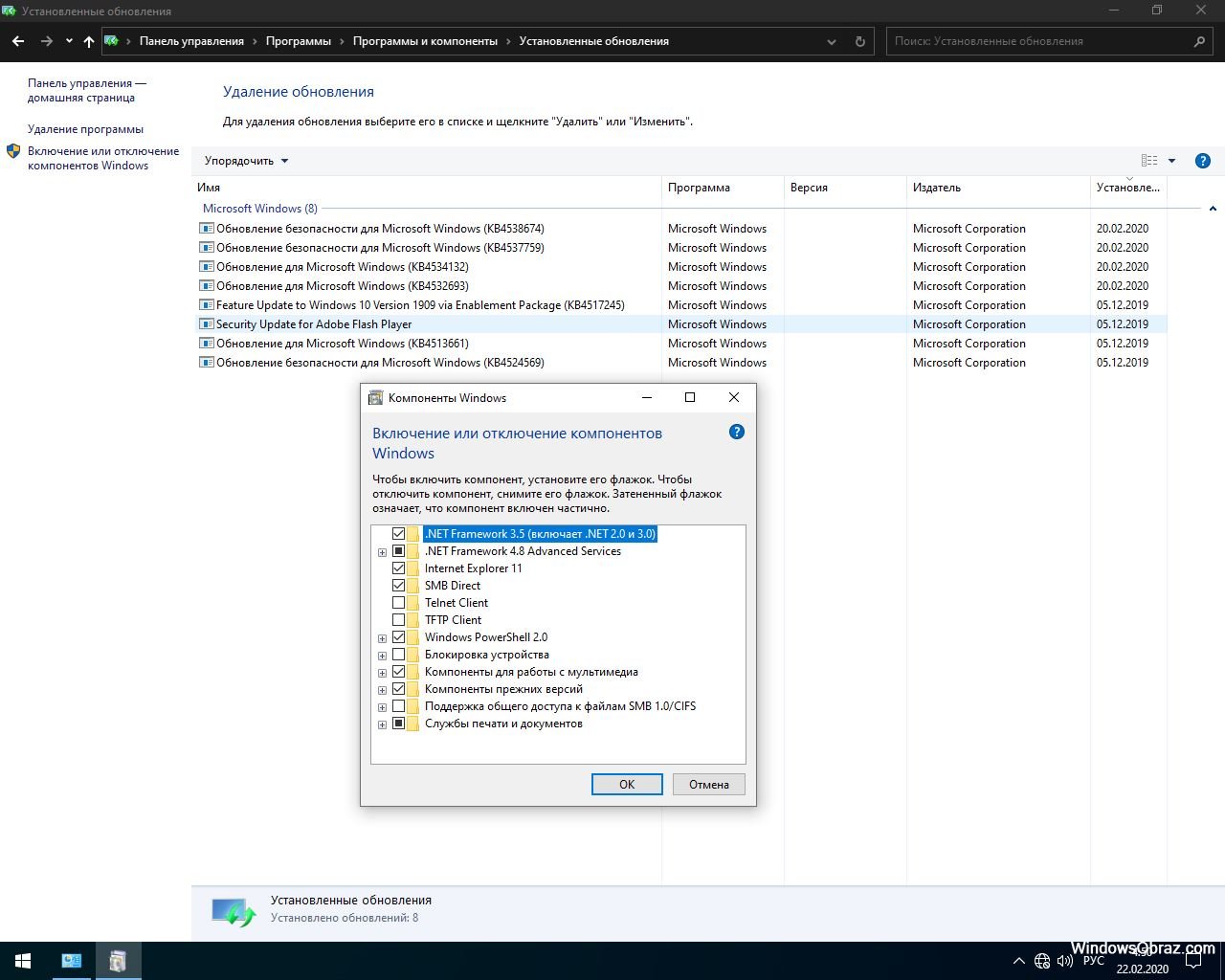Image resolution: width=1225 pixels, height=980 pixels.
Task: Click OK in Windows Features dialog
Action: pyautogui.click(x=627, y=785)
